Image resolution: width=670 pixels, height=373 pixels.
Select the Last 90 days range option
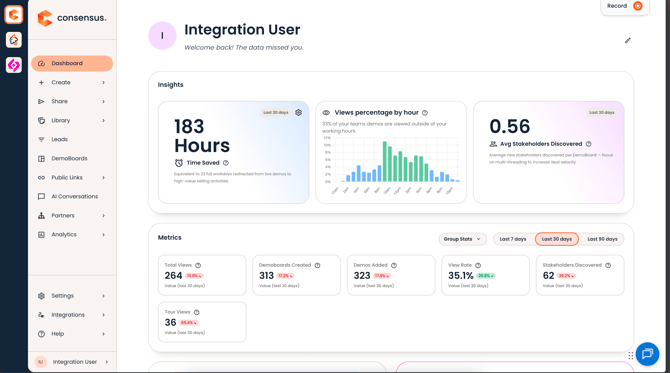coord(602,239)
